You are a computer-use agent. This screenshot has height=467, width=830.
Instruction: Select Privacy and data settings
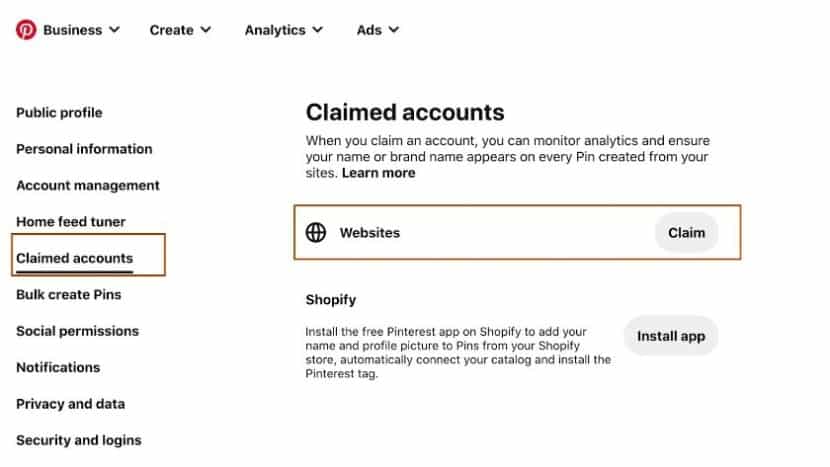tap(70, 404)
